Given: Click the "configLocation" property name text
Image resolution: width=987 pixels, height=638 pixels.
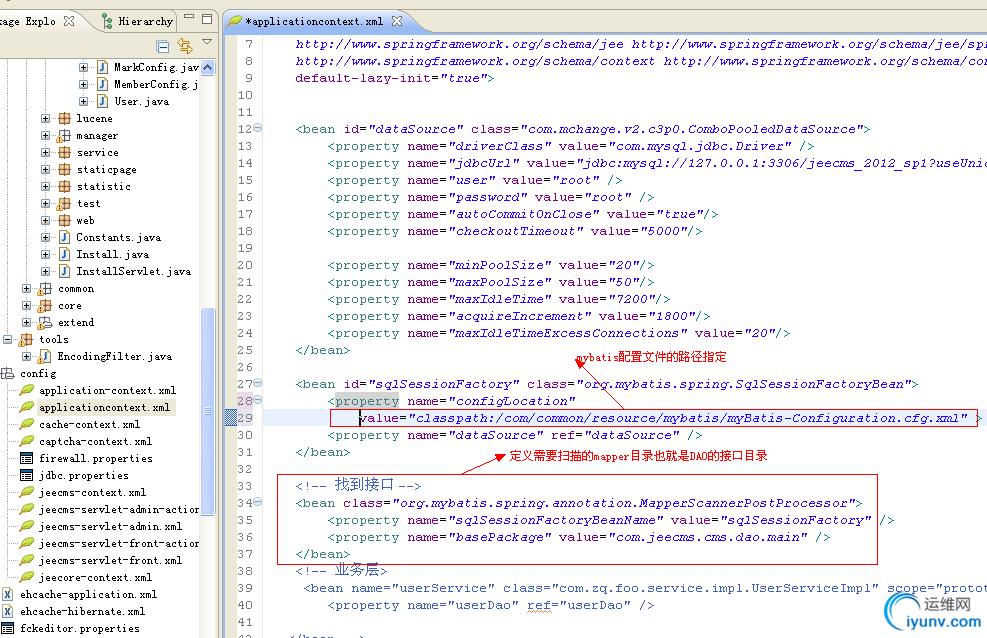Looking at the screenshot, I should [x=512, y=401].
